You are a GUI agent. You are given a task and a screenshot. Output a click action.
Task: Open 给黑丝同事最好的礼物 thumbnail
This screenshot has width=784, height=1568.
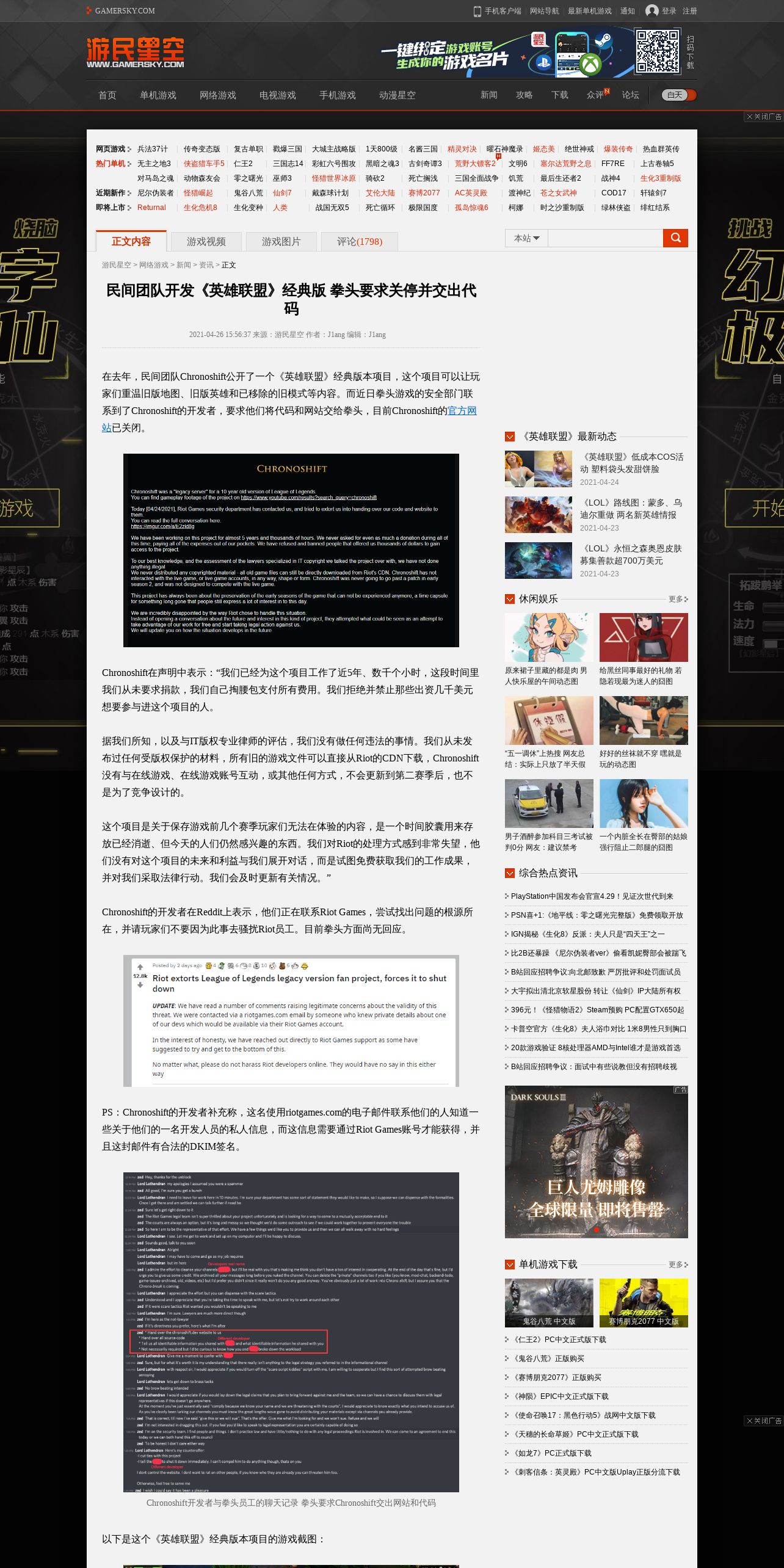pos(644,637)
